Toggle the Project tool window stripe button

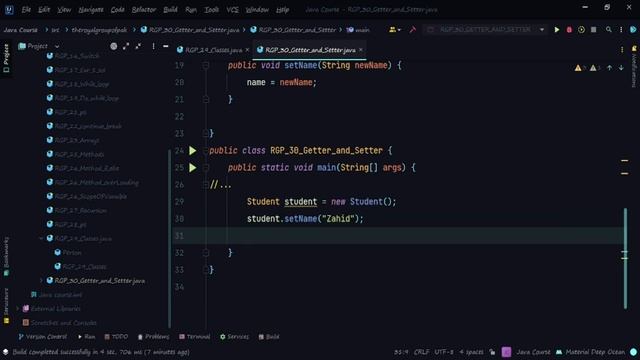[6, 58]
